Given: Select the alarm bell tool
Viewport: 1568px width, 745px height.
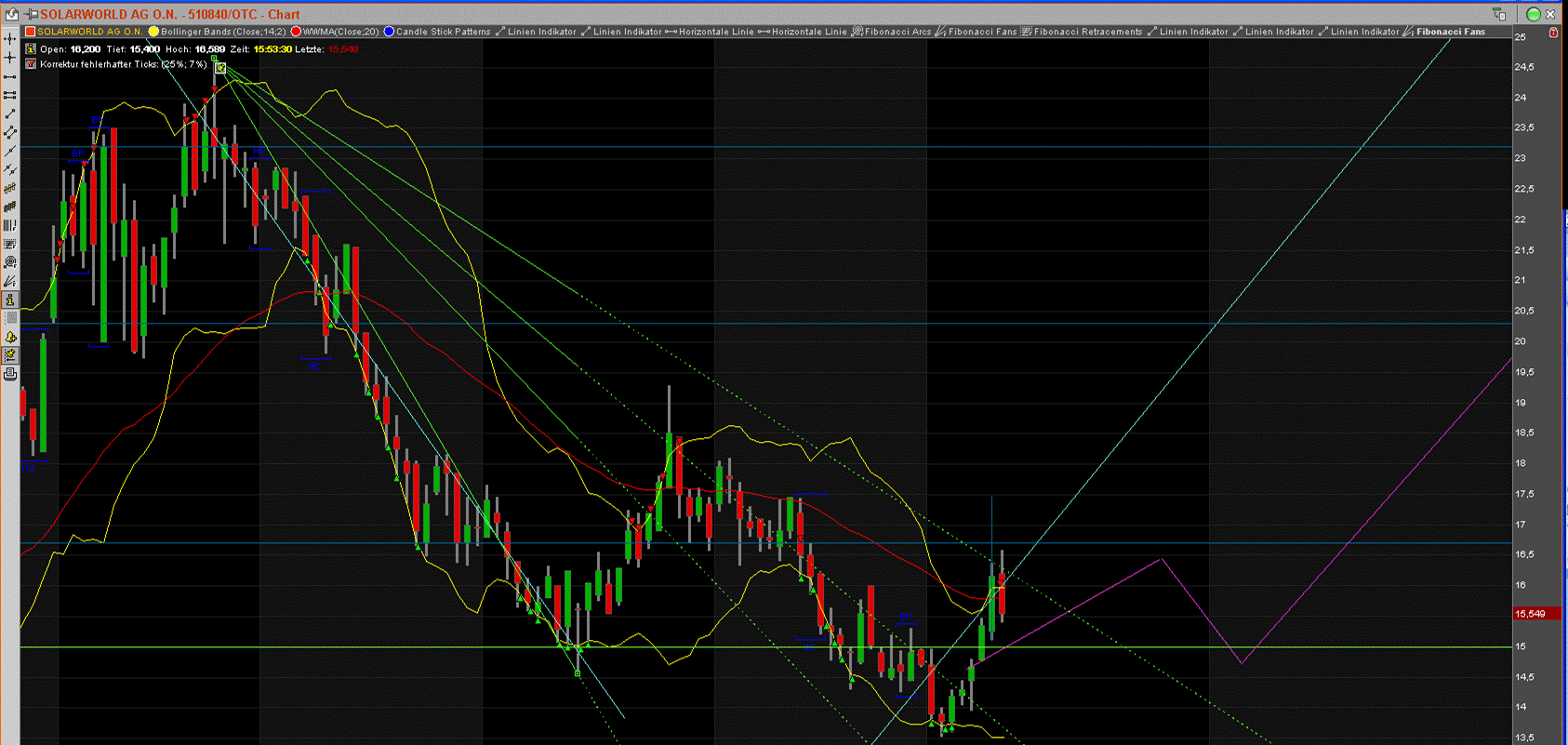Looking at the screenshot, I should pos(10,337).
